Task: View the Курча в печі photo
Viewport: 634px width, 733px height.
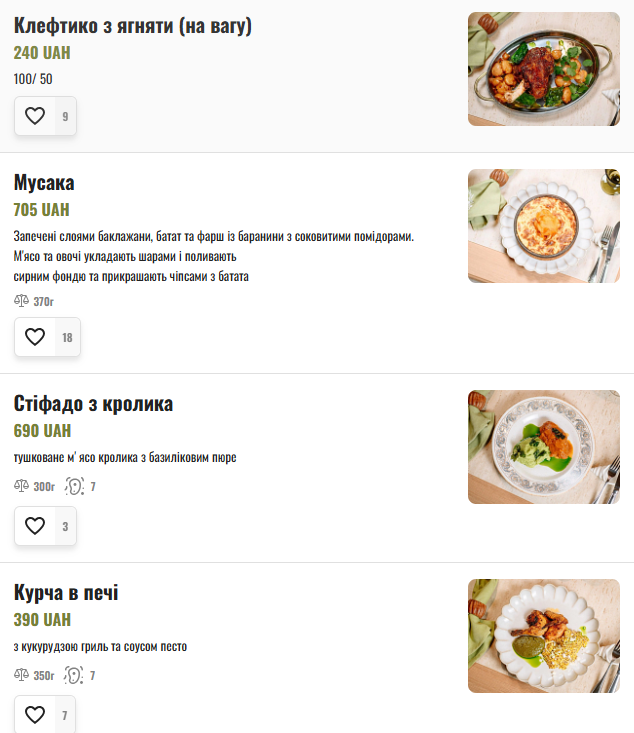Action: [544, 636]
